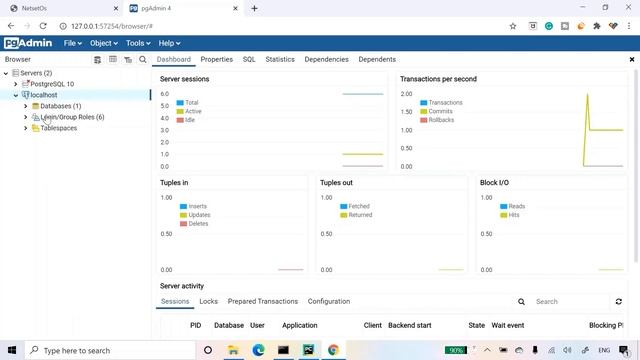Open the Configuration tab
Image resolution: width=640 pixels, height=360 pixels.
tap(329, 302)
